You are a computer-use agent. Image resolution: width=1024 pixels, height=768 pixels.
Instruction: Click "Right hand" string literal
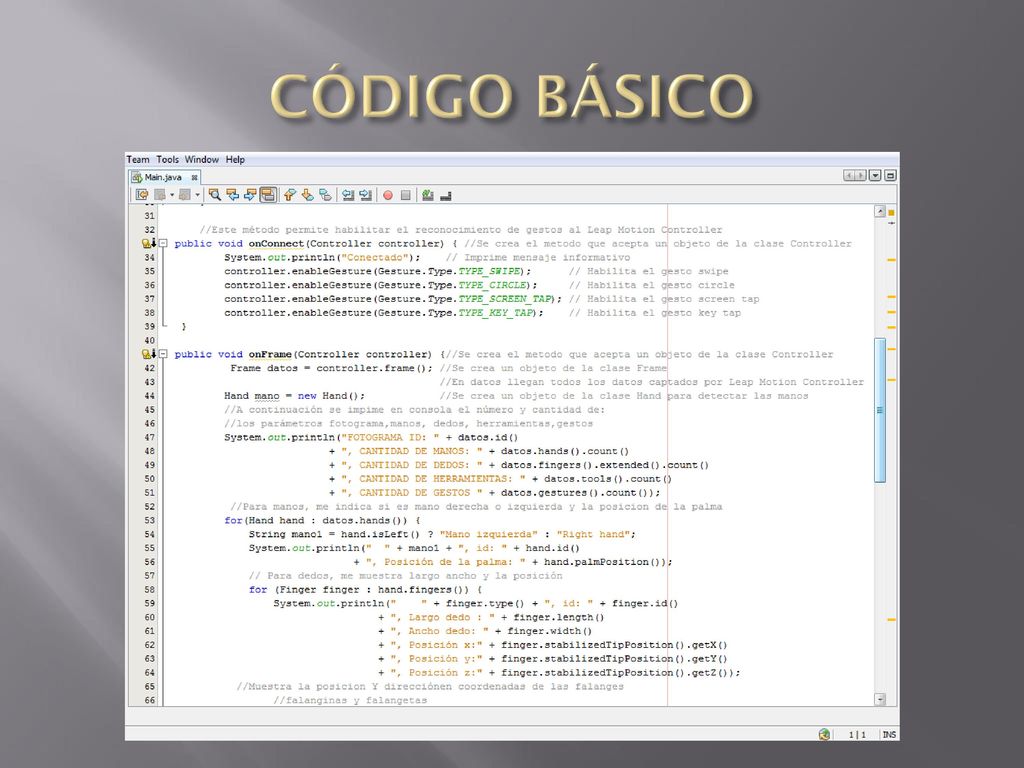[x=594, y=534]
